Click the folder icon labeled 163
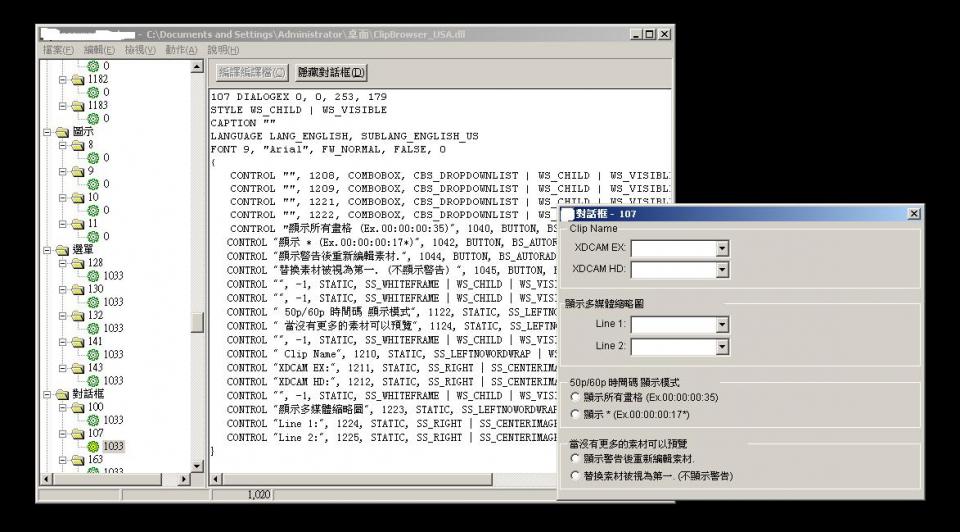Image resolution: width=960 pixels, height=532 pixels. click(78, 460)
